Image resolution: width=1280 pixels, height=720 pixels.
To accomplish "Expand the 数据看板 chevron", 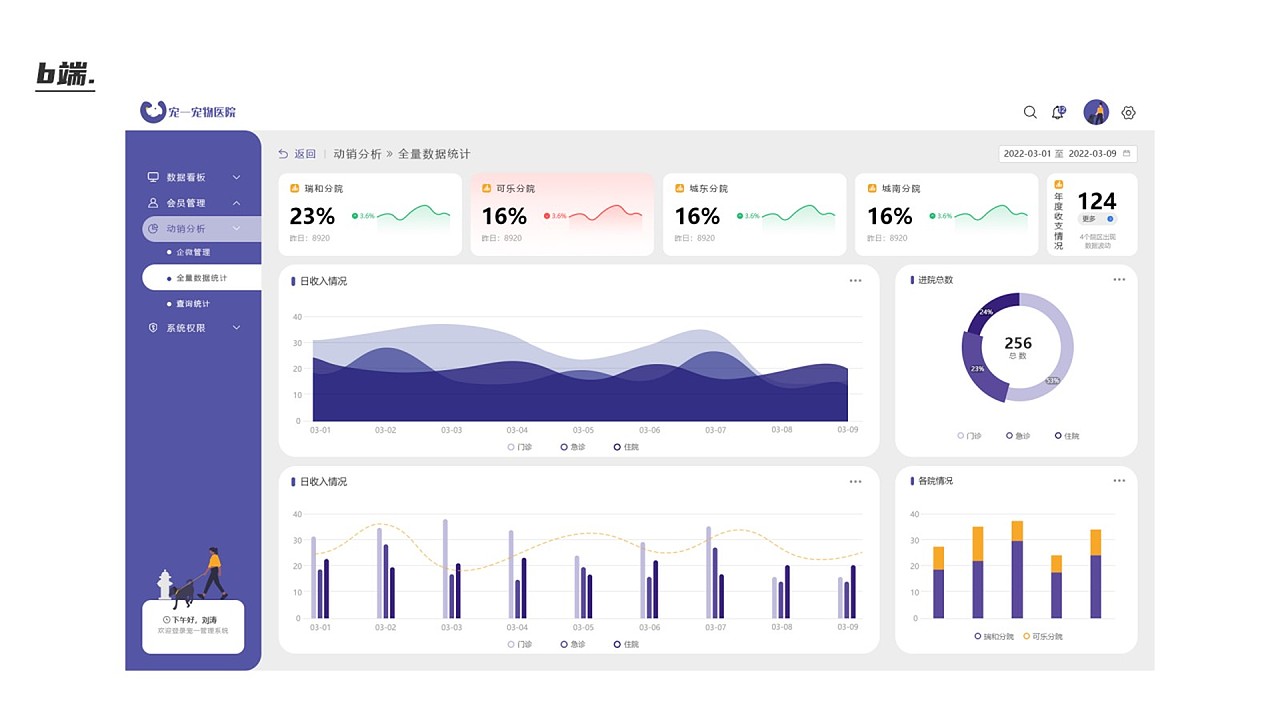I will 237,177.
